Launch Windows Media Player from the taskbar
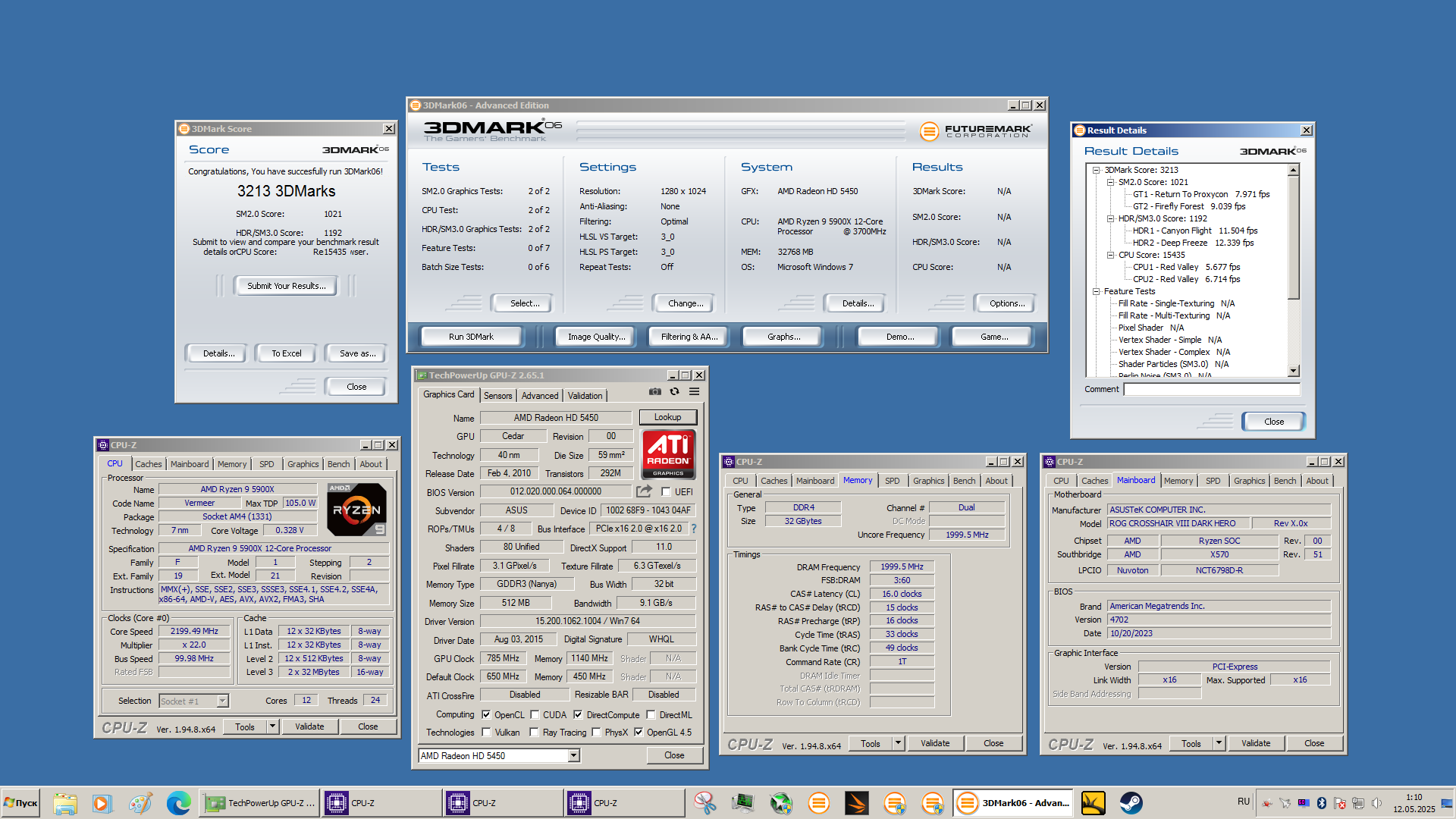This screenshot has width=1456, height=819. (x=102, y=802)
